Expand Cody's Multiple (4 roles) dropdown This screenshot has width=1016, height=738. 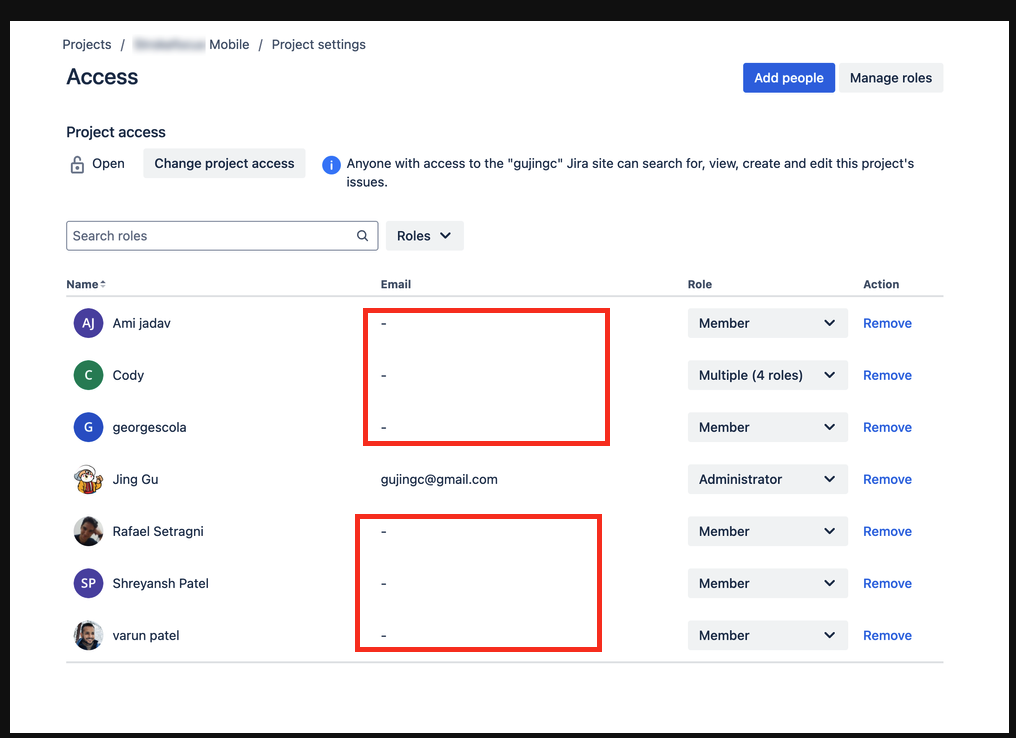tap(767, 375)
